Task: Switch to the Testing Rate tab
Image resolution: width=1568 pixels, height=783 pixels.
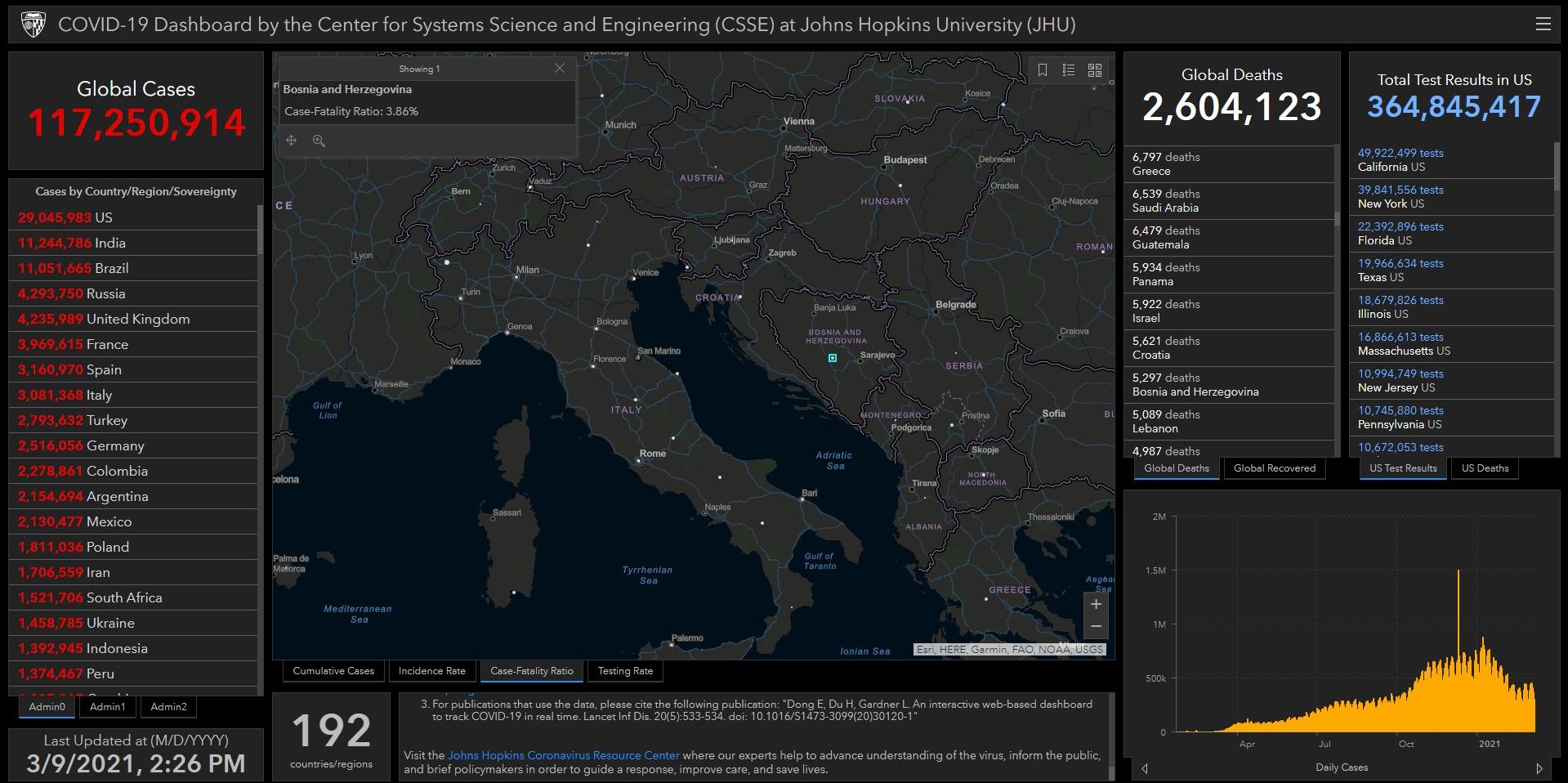Action: point(625,671)
